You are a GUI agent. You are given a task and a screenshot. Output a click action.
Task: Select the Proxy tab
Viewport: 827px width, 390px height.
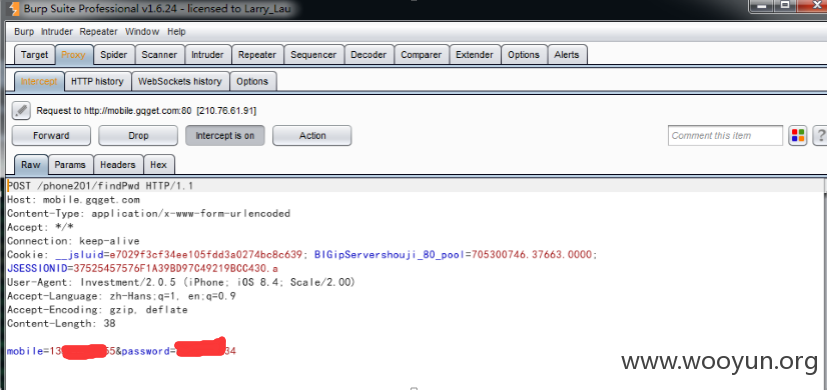[x=73, y=55]
